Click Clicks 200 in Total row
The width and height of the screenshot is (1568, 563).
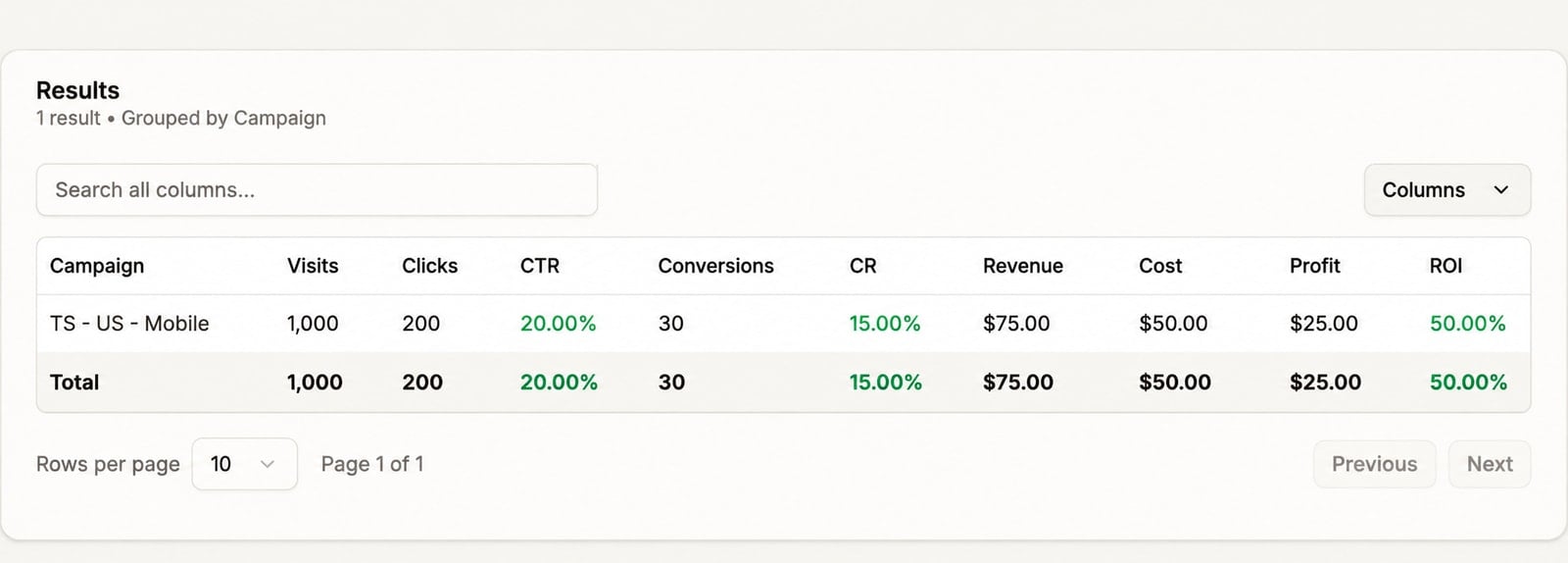tap(422, 383)
